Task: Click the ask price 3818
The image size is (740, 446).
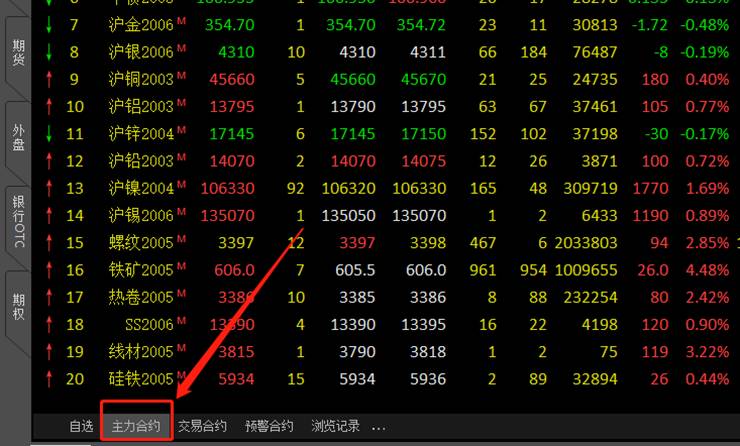Action: click(x=428, y=352)
